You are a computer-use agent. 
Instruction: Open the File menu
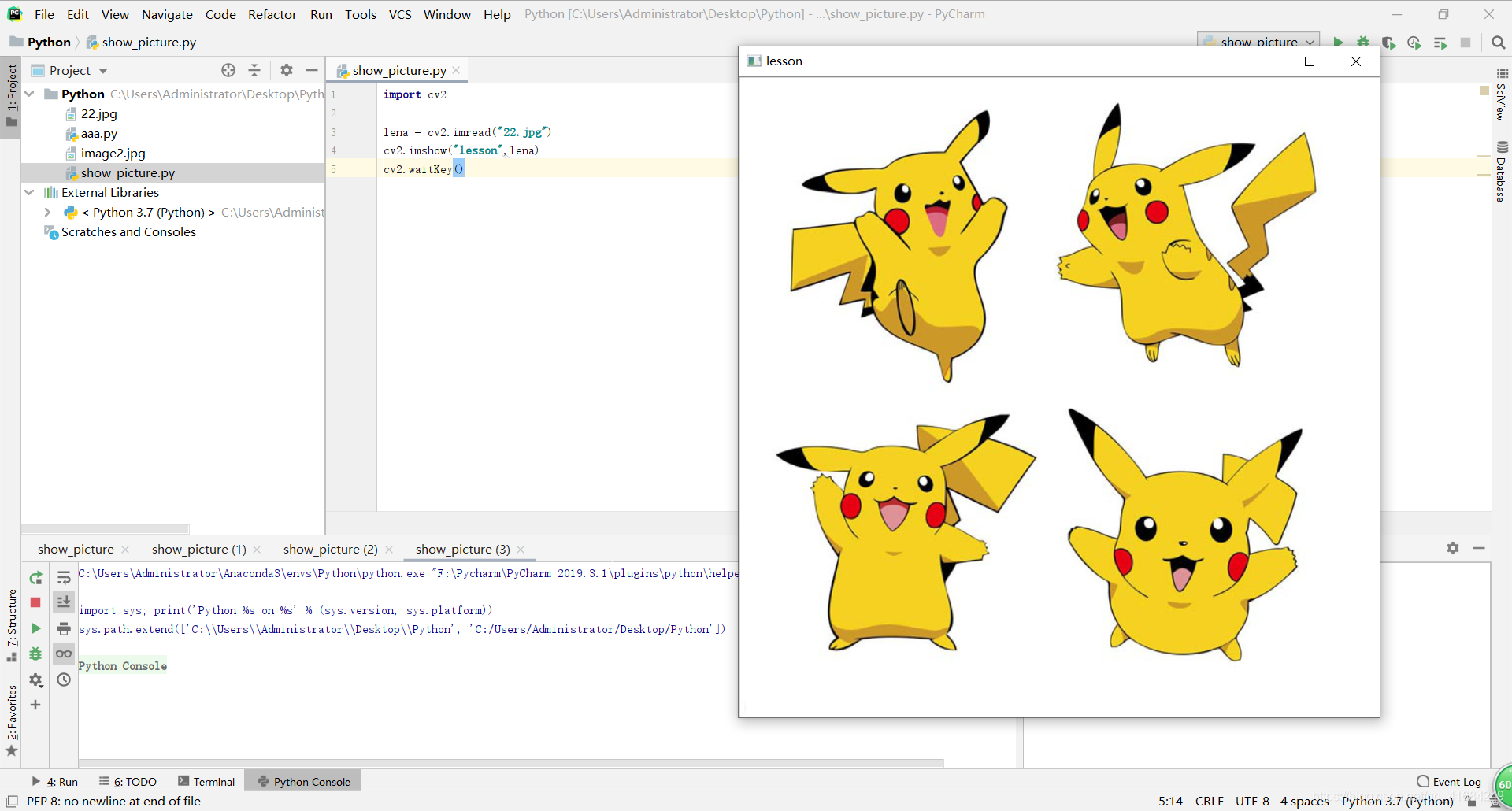pos(44,14)
